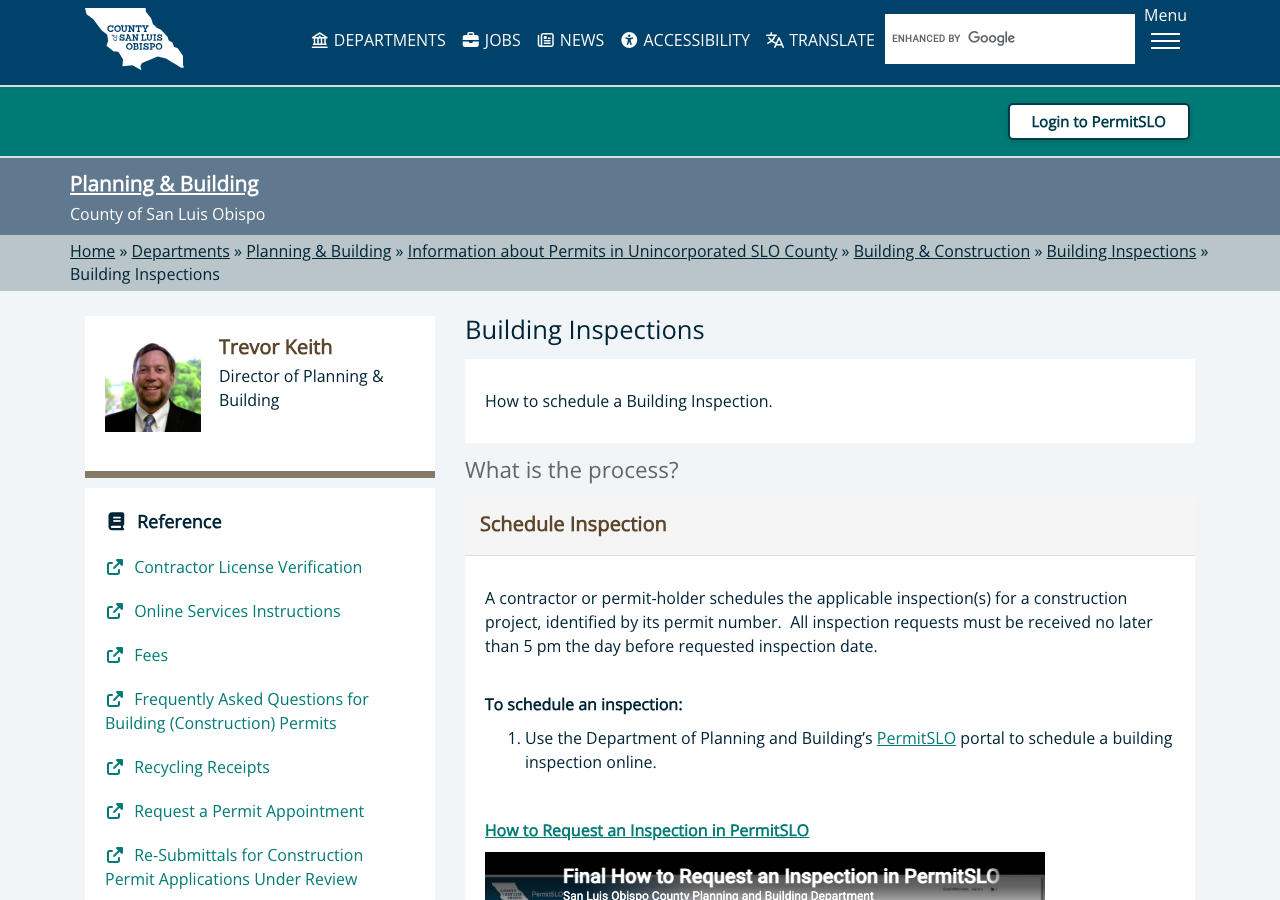Go to Building & Construction breadcrumb
The height and width of the screenshot is (900, 1280).
[942, 251]
